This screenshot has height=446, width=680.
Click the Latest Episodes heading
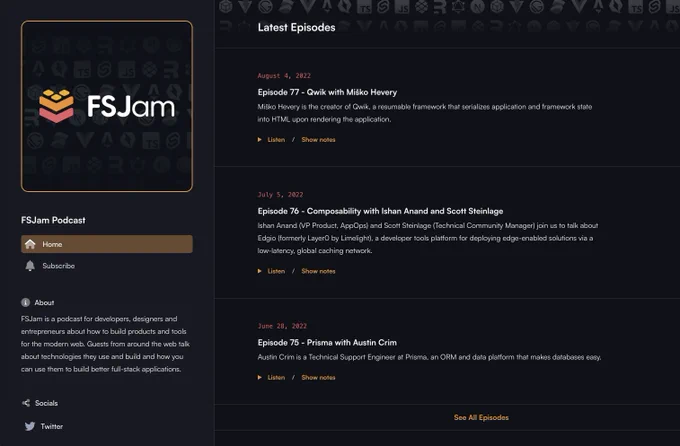(296, 27)
